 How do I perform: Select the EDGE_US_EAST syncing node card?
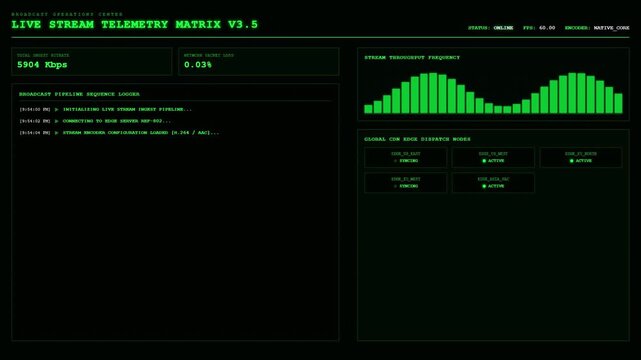[x=406, y=157]
